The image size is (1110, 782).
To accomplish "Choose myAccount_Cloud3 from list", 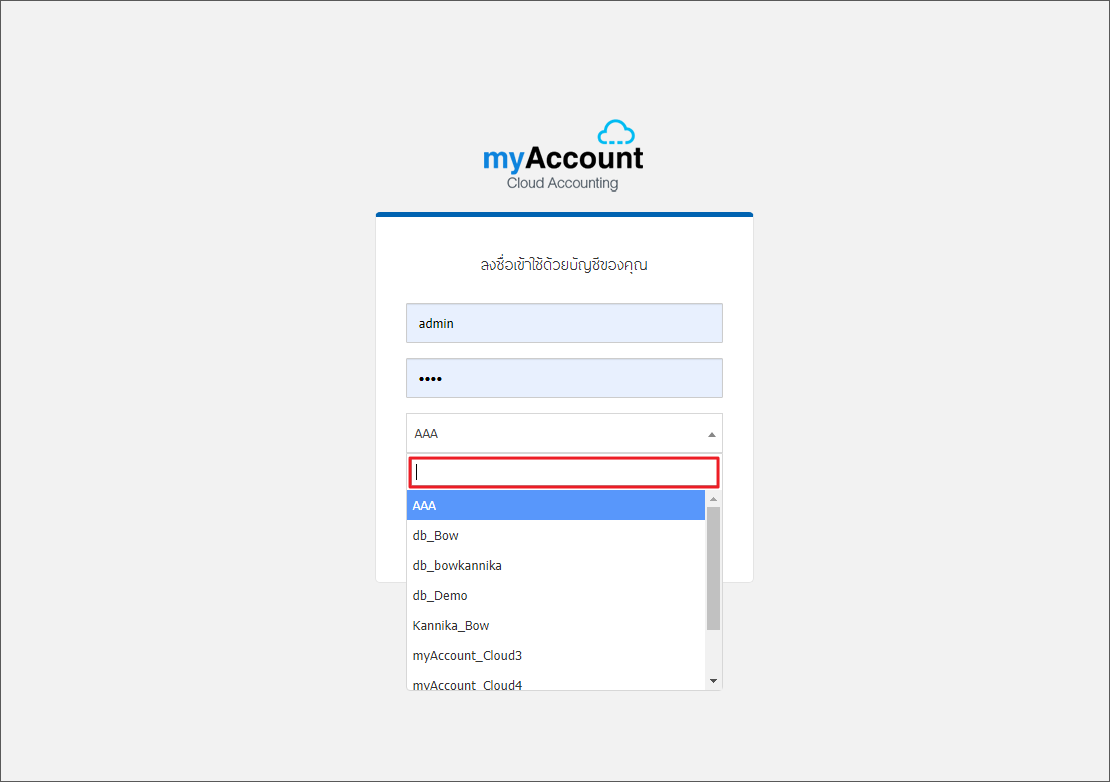I will [x=556, y=656].
